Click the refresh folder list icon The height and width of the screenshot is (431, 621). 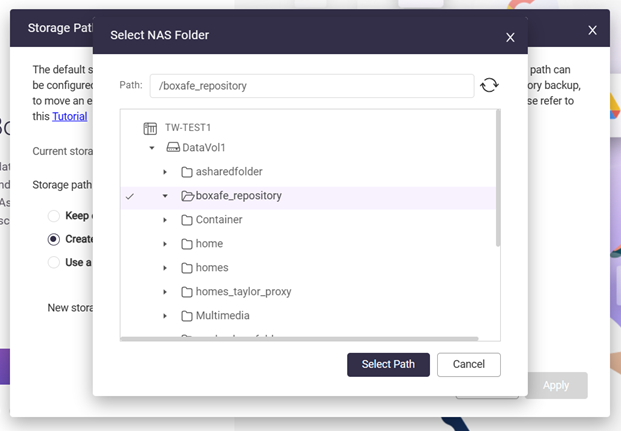tap(489, 86)
